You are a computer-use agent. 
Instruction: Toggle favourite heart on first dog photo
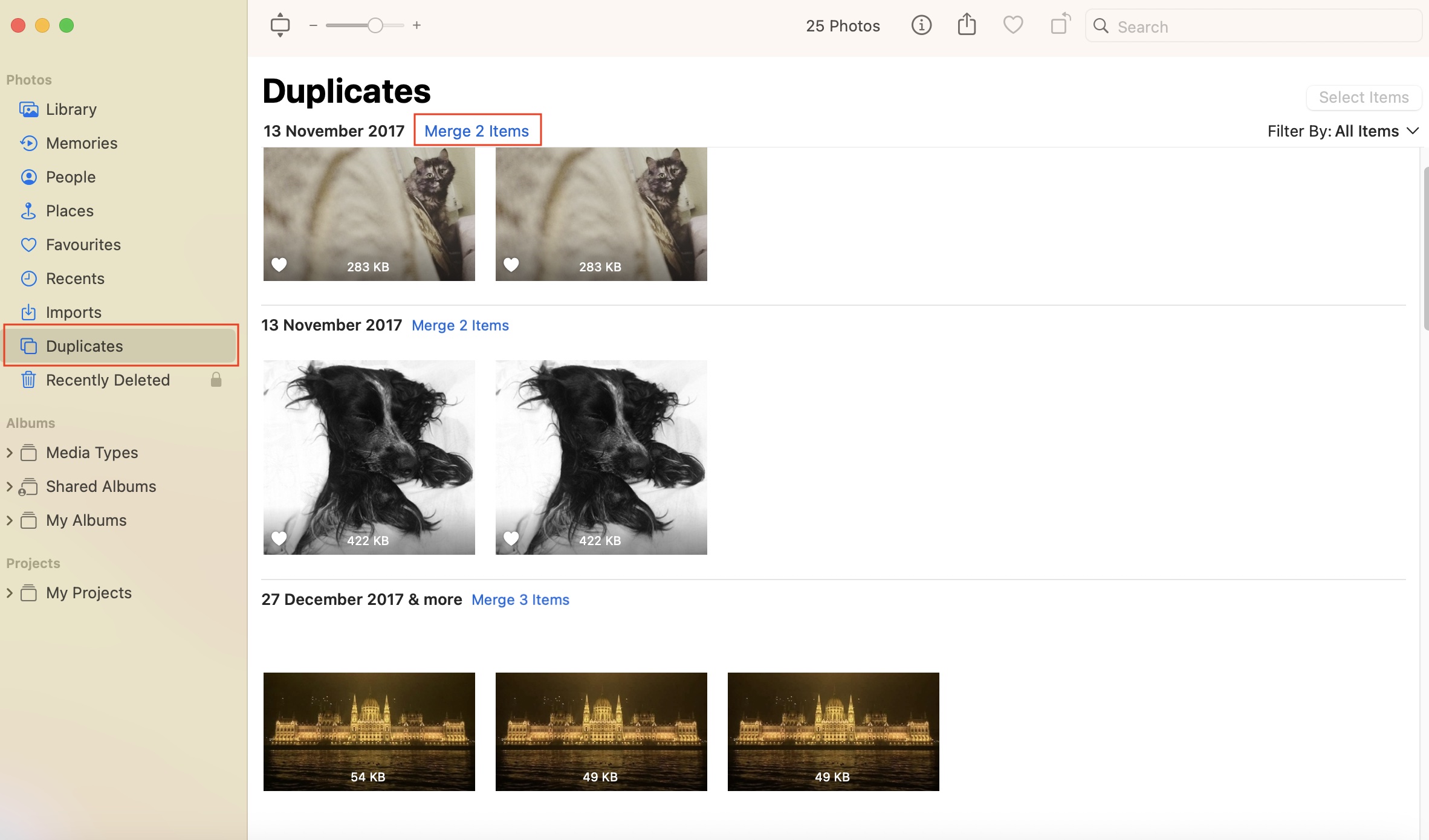279,538
